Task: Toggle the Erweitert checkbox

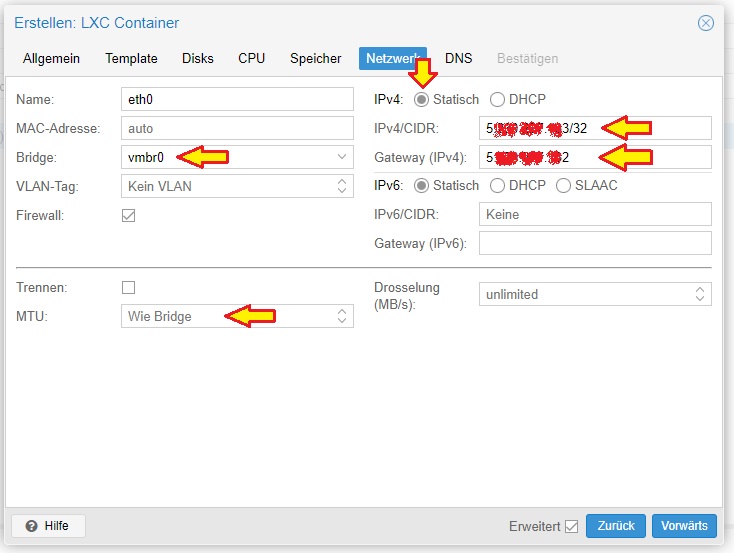Action: [571, 526]
